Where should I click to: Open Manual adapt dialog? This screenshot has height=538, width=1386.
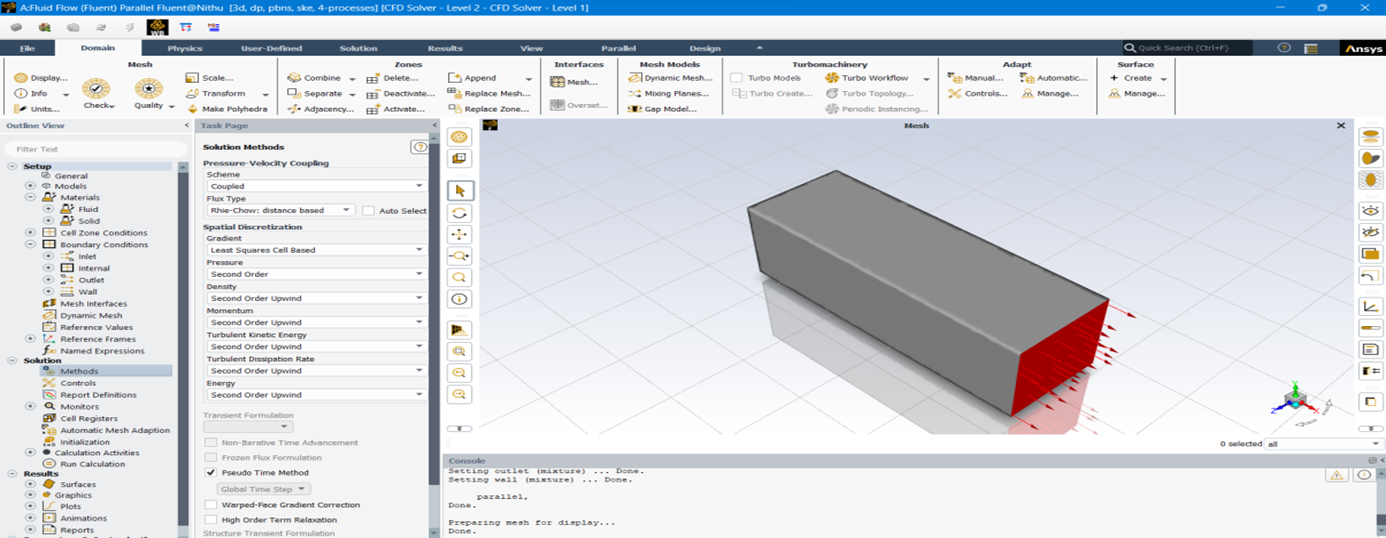click(976, 78)
